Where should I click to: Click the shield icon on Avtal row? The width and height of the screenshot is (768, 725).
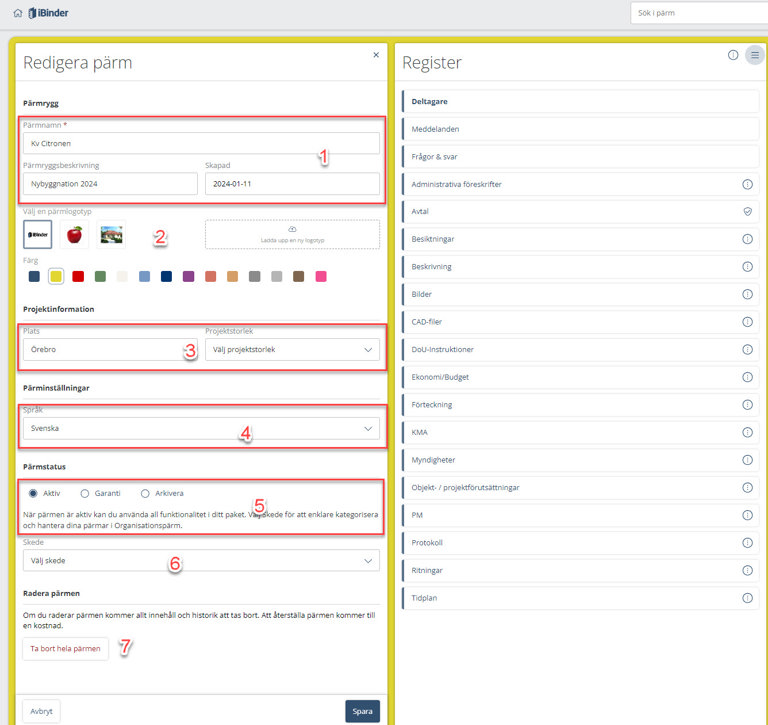[746, 212]
